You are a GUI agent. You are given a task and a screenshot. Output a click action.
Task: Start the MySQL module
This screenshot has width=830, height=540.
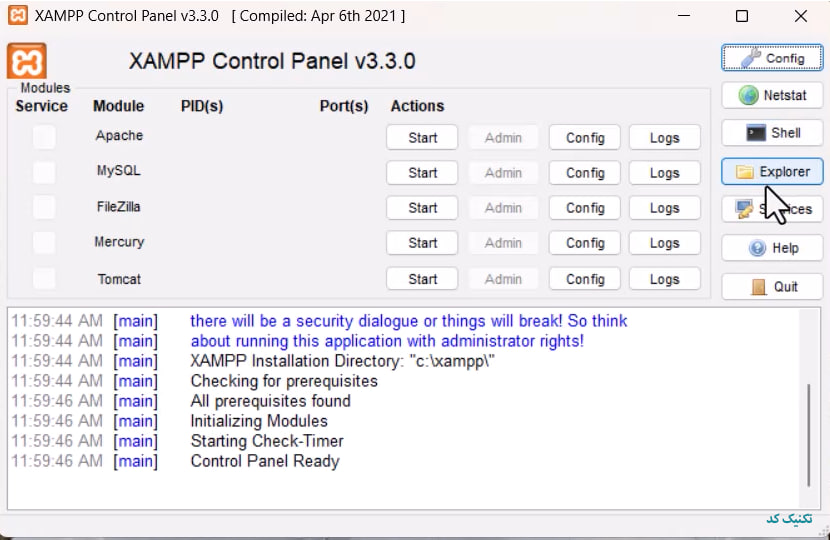coord(422,173)
